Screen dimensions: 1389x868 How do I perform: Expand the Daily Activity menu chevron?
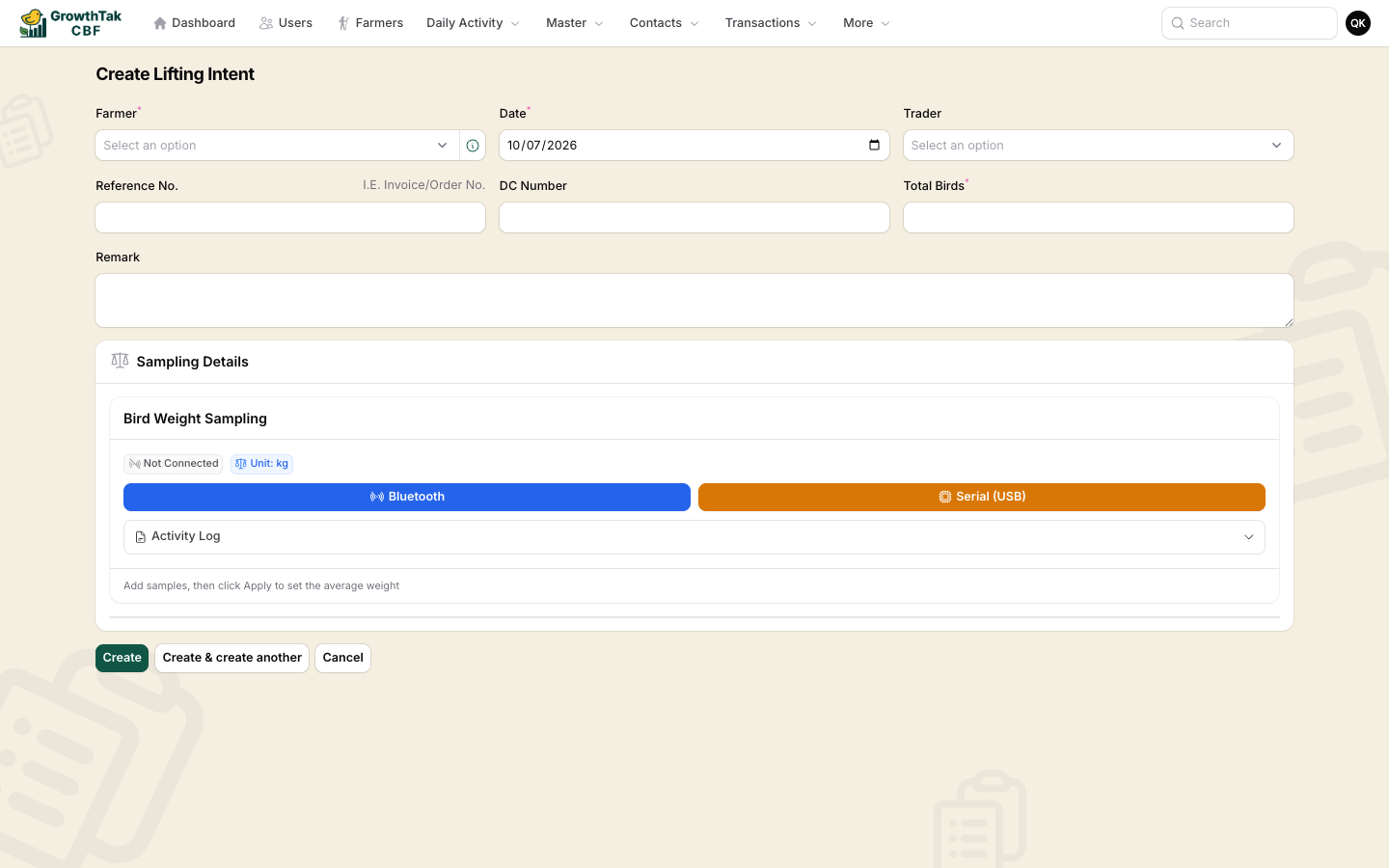[x=515, y=24]
